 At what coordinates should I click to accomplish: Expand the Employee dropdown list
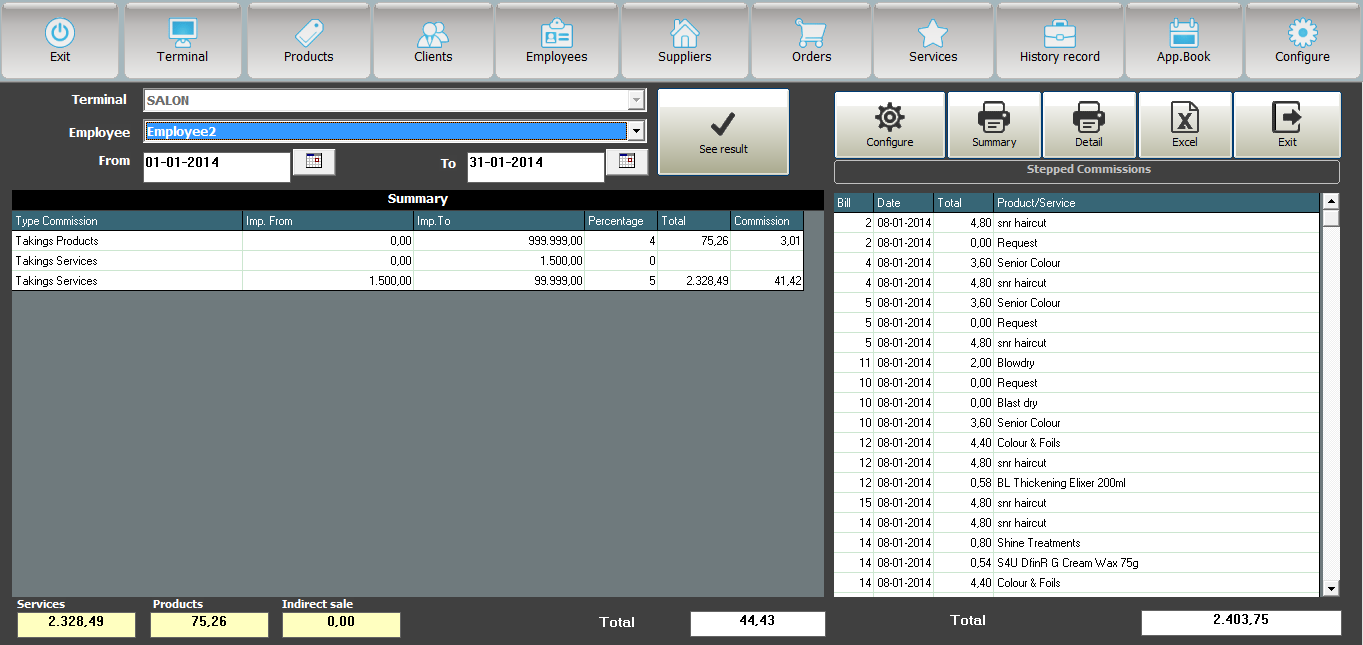click(635, 131)
